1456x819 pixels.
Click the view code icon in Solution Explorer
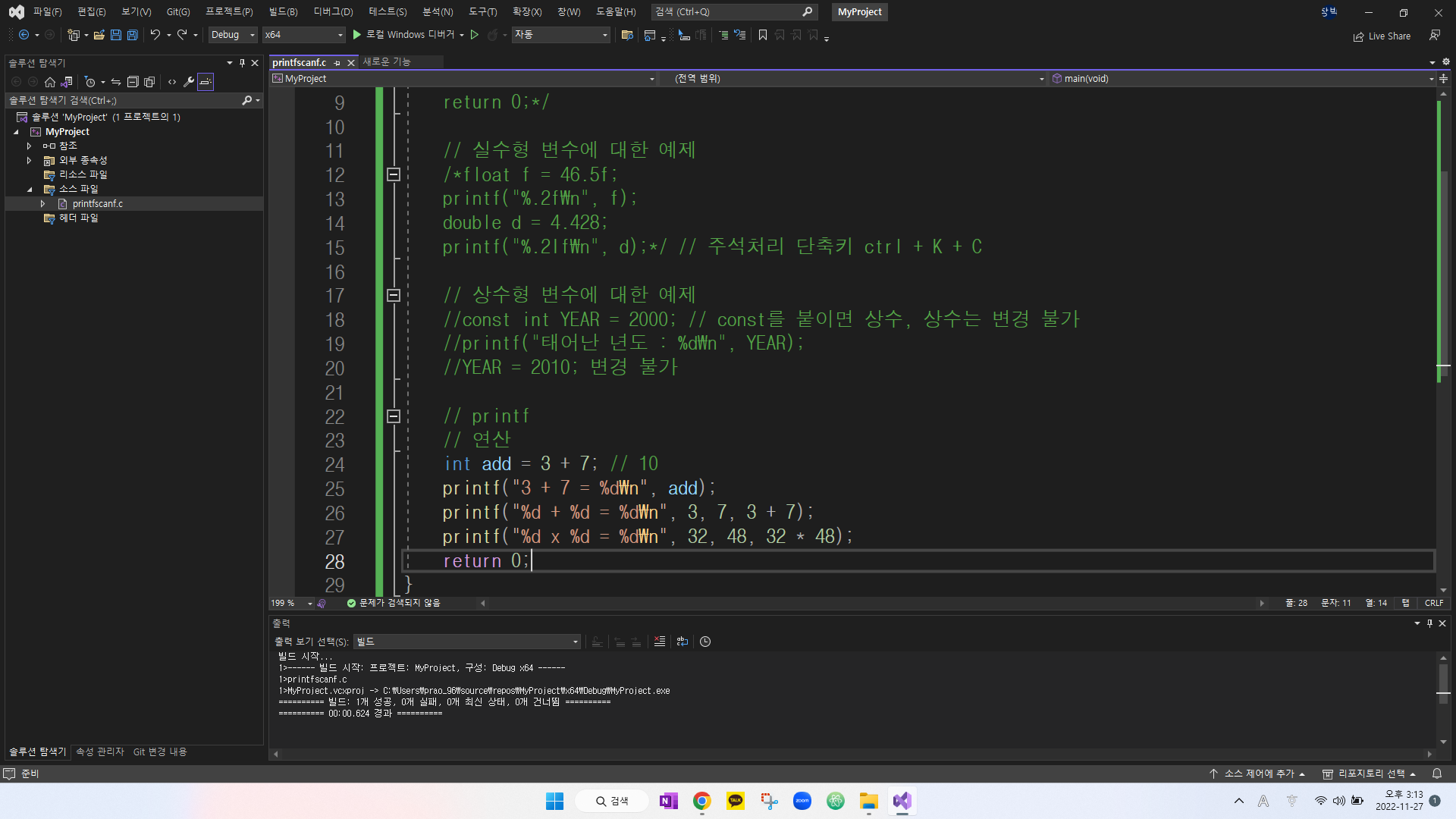click(172, 82)
